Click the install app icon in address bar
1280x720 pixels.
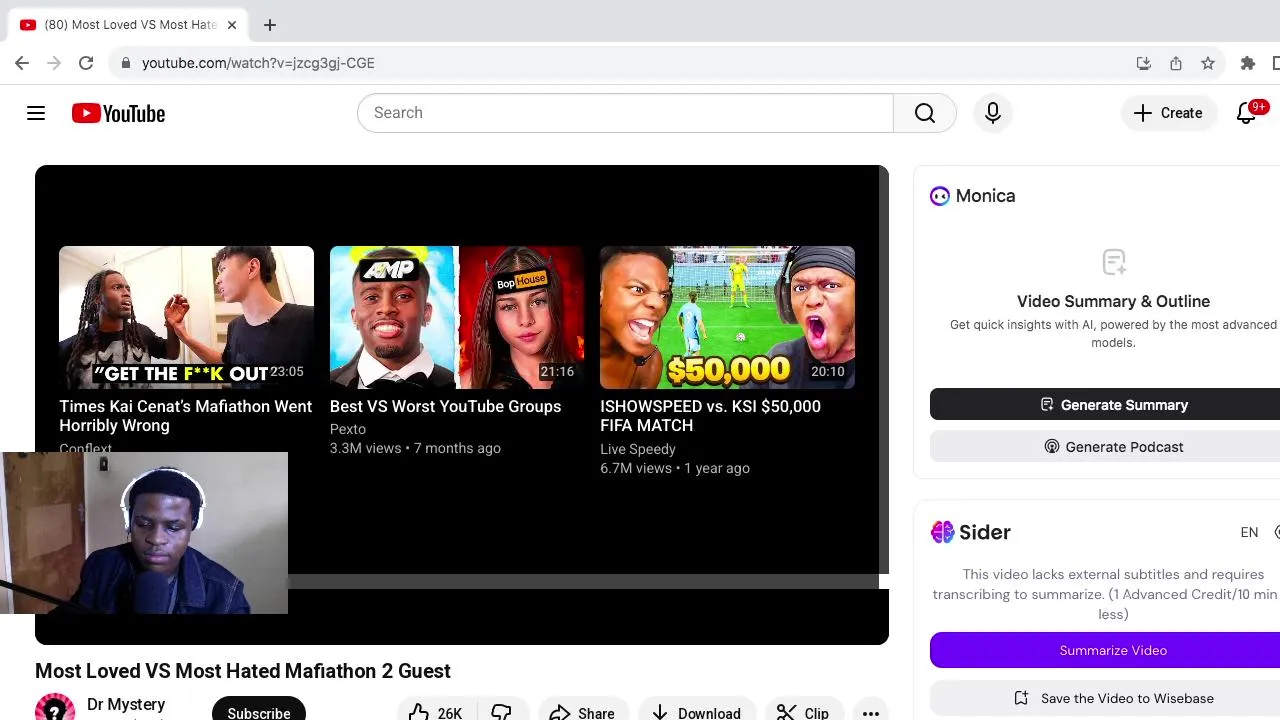pyautogui.click(x=1144, y=63)
